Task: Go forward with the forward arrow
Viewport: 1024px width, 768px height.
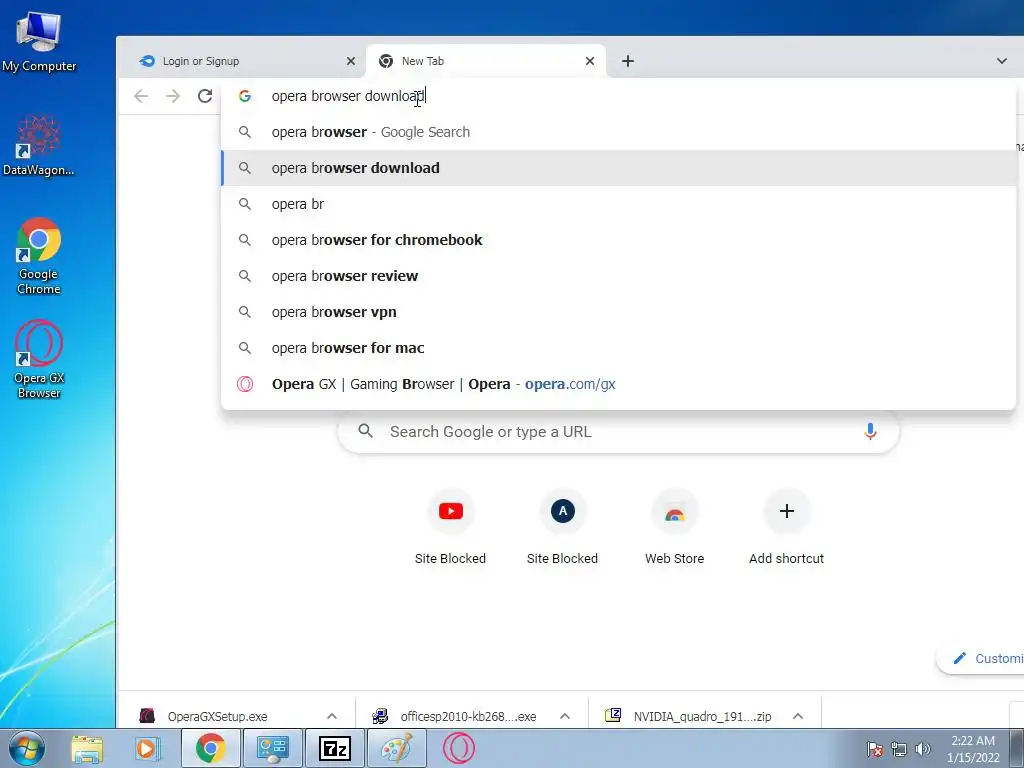Action: pos(172,96)
